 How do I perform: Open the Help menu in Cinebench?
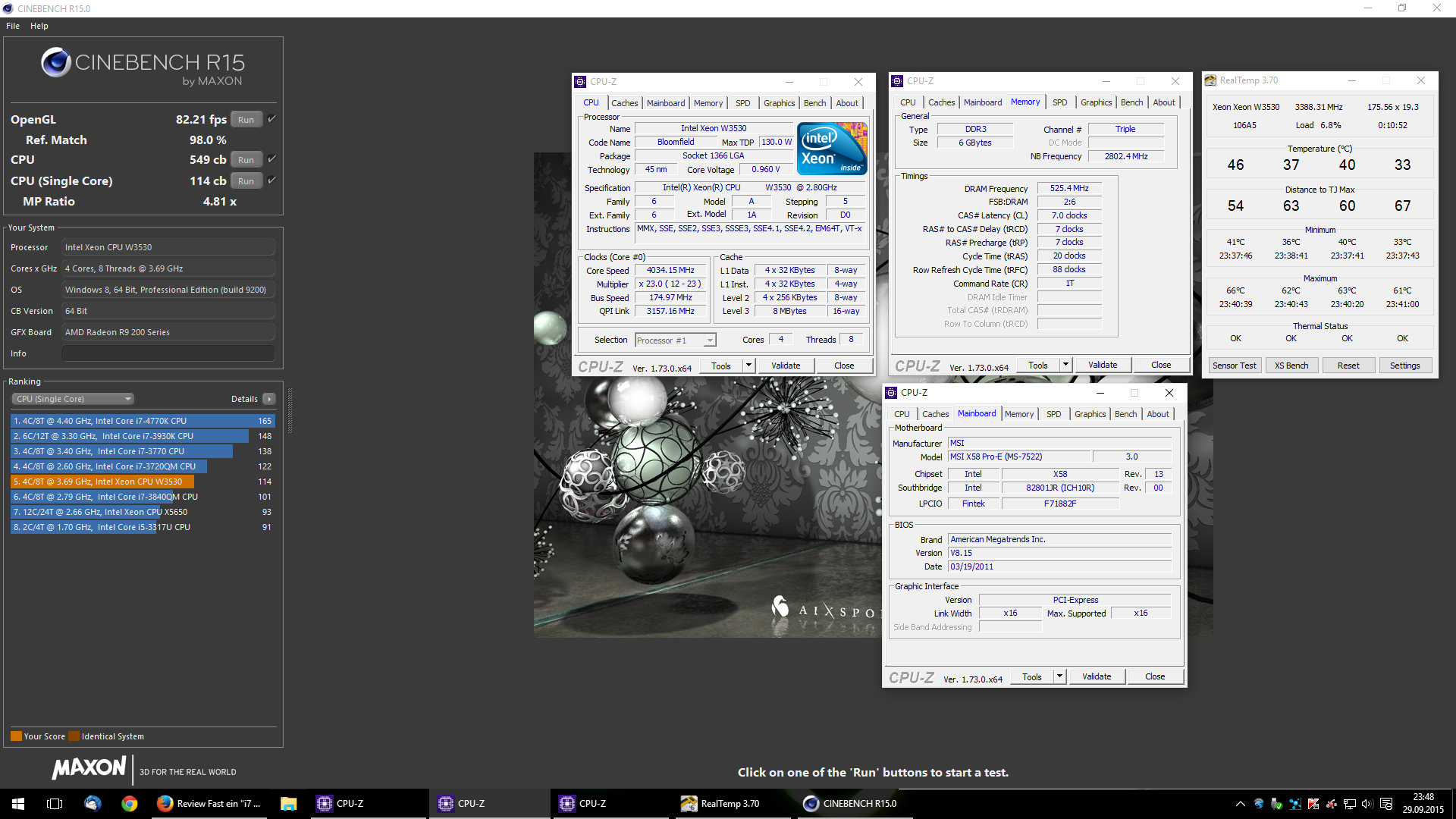coord(39,26)
